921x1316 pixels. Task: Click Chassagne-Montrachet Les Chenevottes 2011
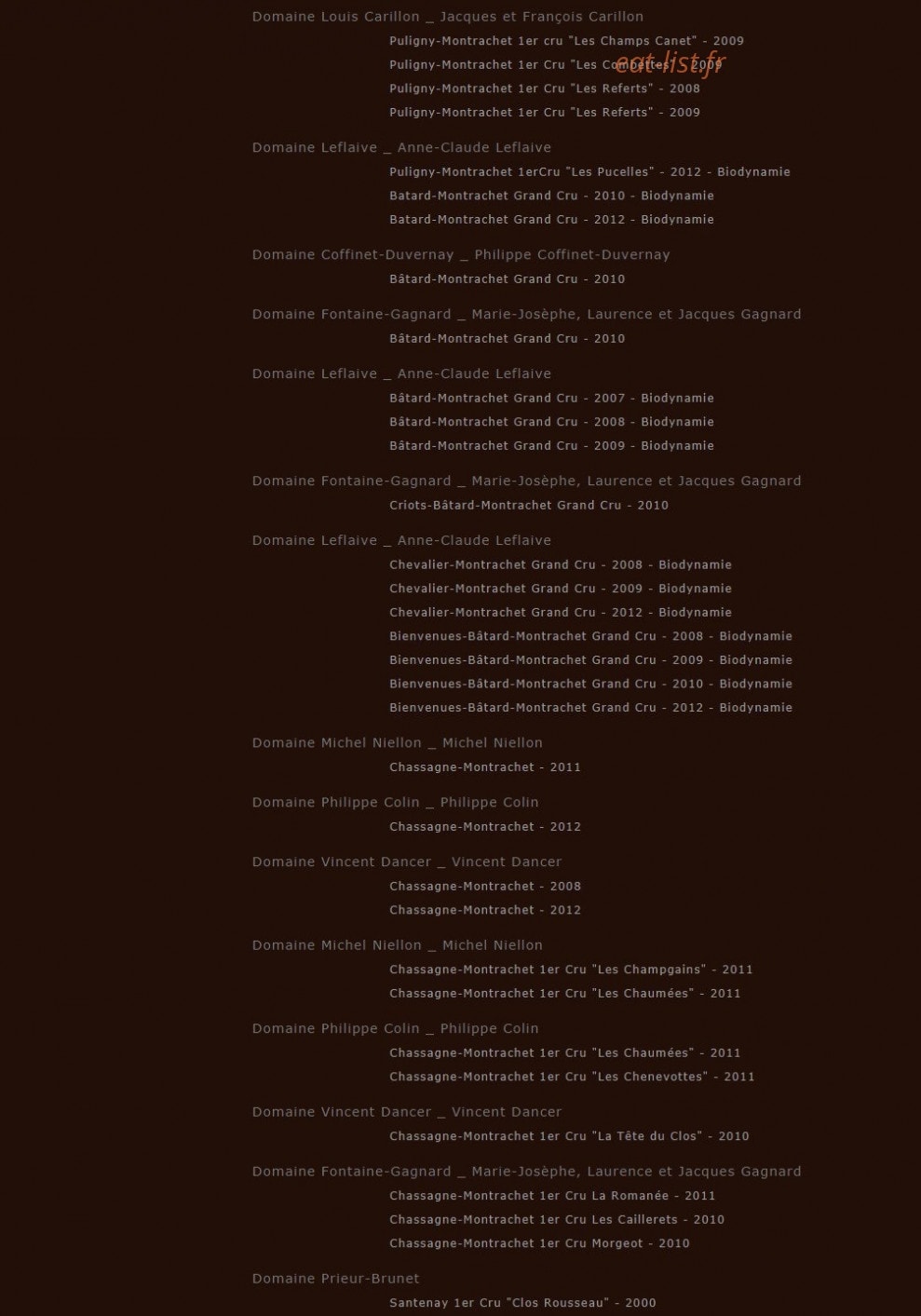pos(572,1077)
